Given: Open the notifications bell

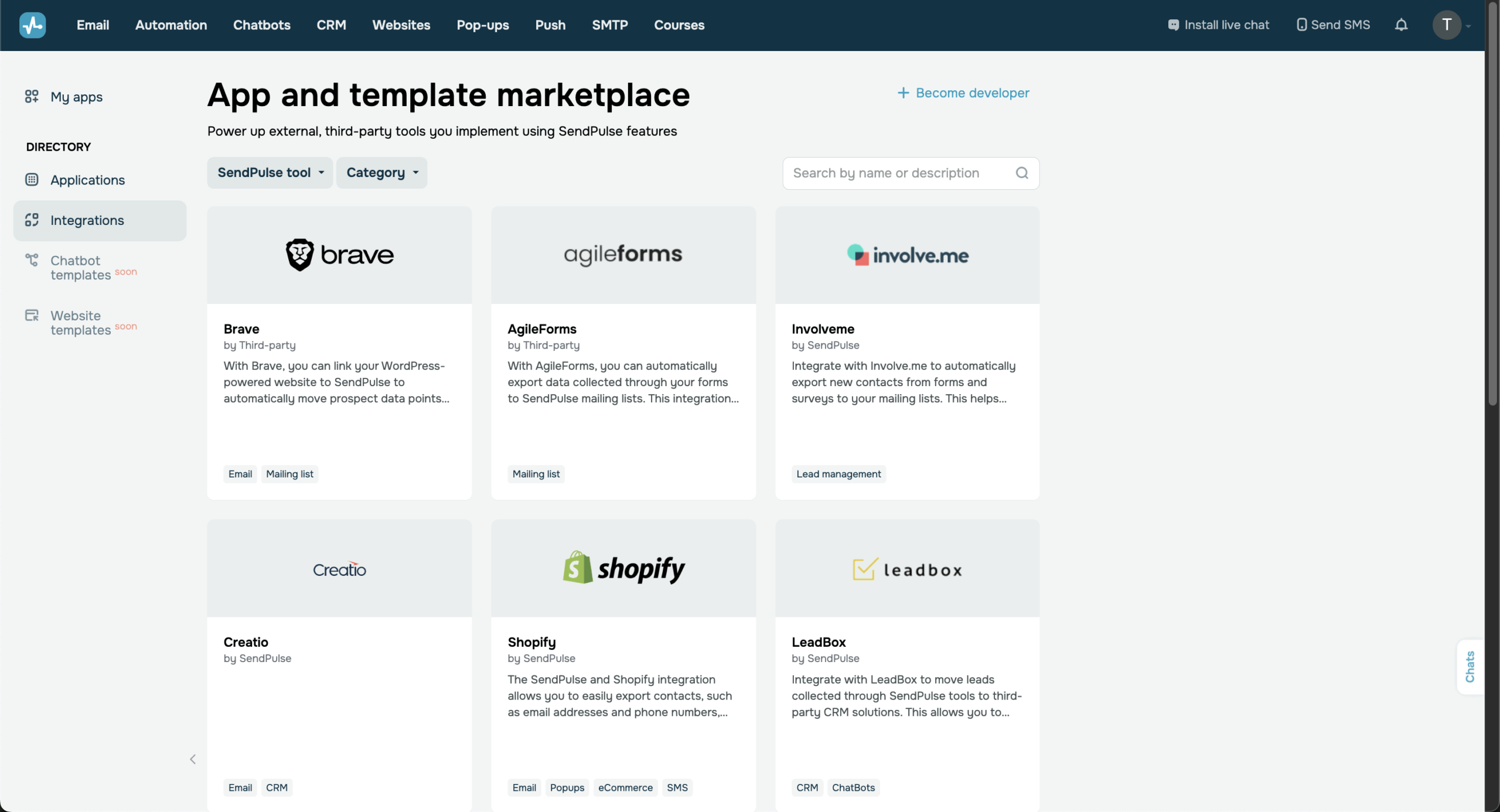Looking at the screenshot, I should (1401, 25).
